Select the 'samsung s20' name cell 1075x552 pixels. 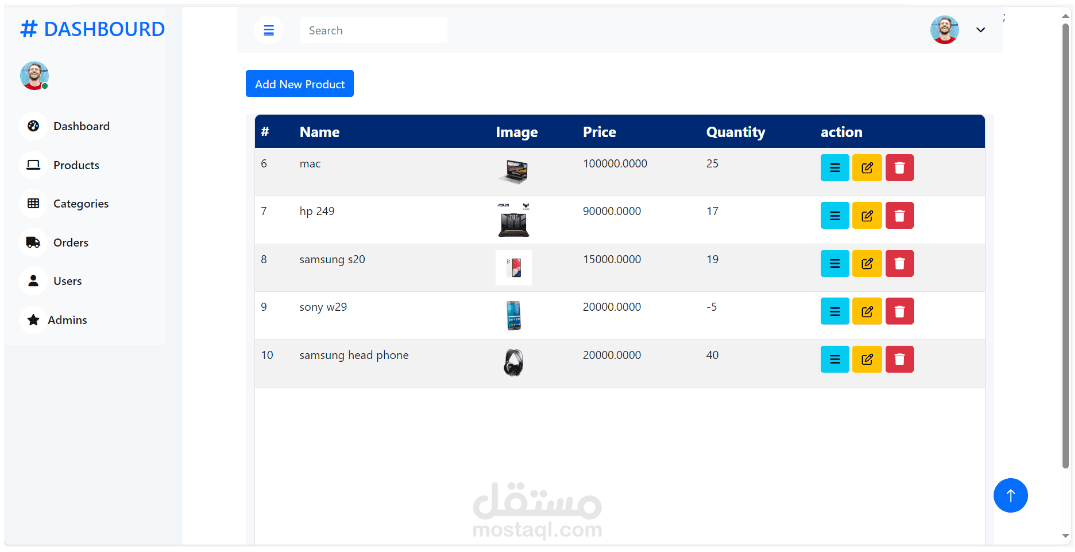332,259
